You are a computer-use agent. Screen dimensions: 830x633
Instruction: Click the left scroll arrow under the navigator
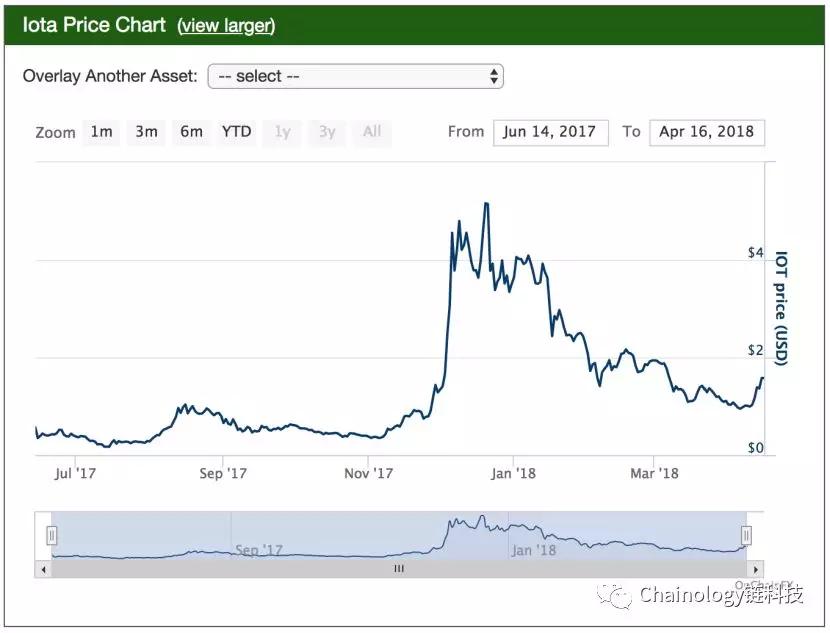click(x=42, y=568)
